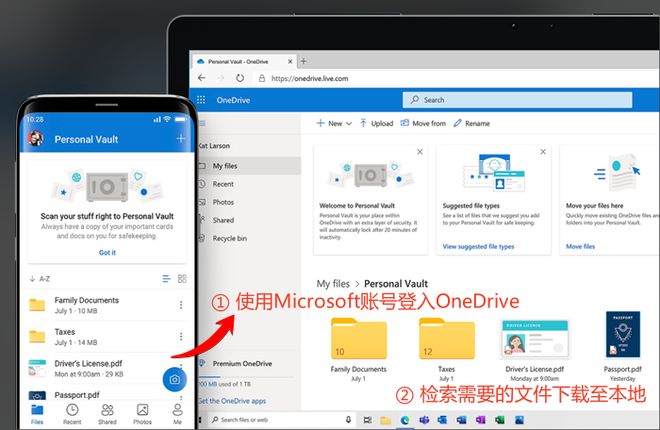Image resolution: width=660 pixels, height=430 pixels.
Task: Open the app launcher grid in OneDrive header
Action: (201, 100)
